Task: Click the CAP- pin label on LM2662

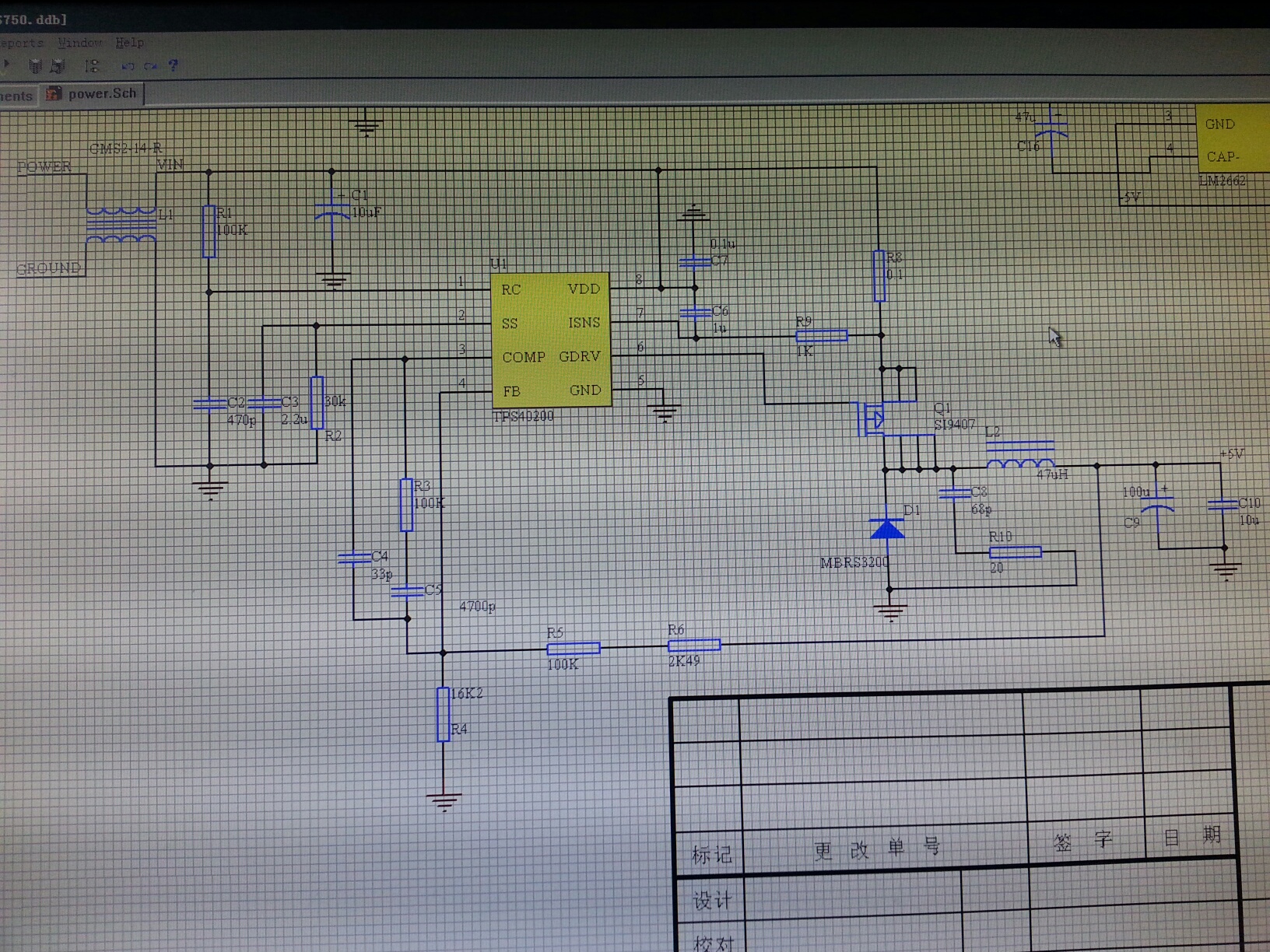Action: pyautogui.click(x=1223, y=156)
